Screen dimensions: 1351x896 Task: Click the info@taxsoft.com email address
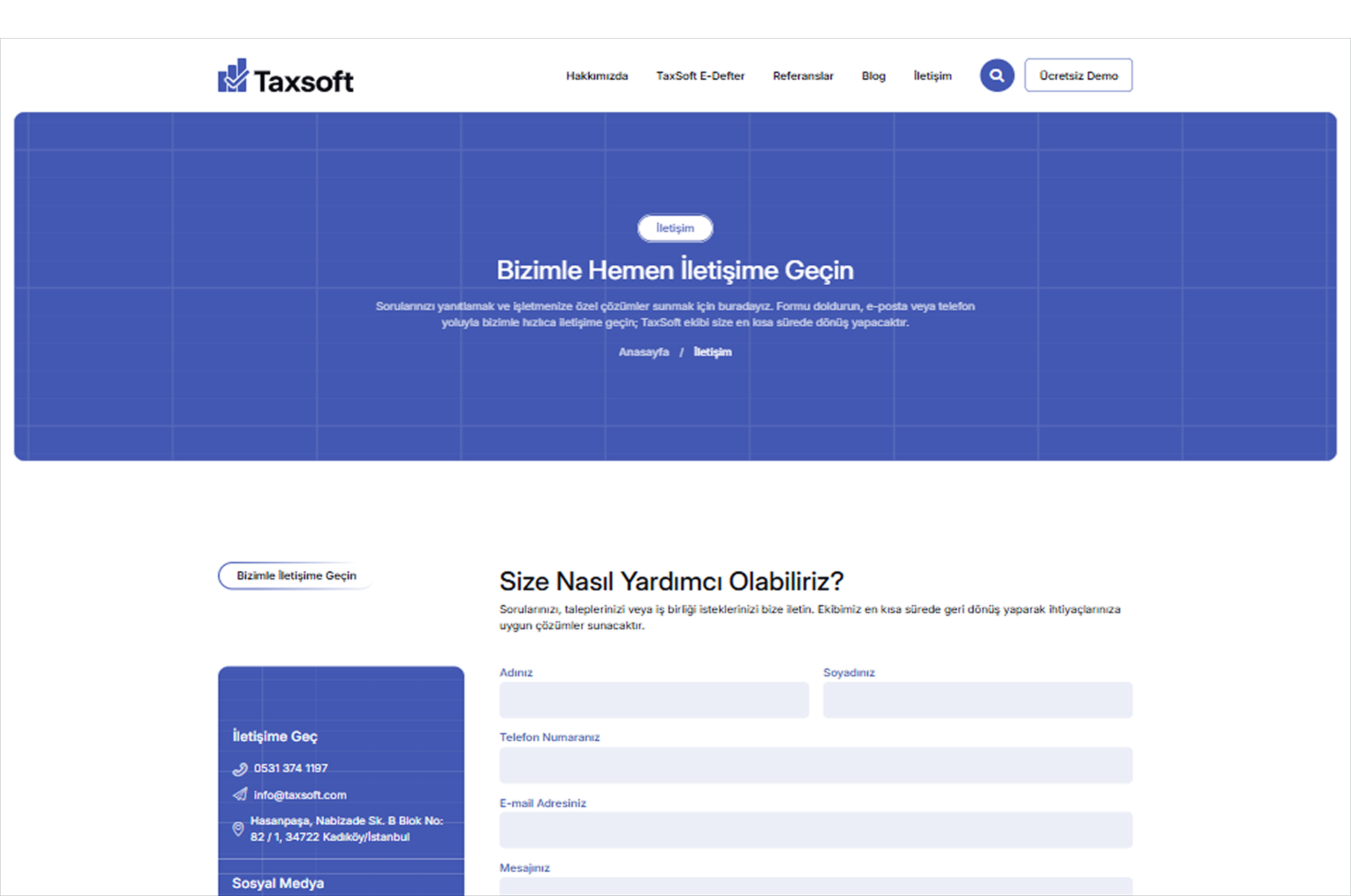click(x=300, y=795)
